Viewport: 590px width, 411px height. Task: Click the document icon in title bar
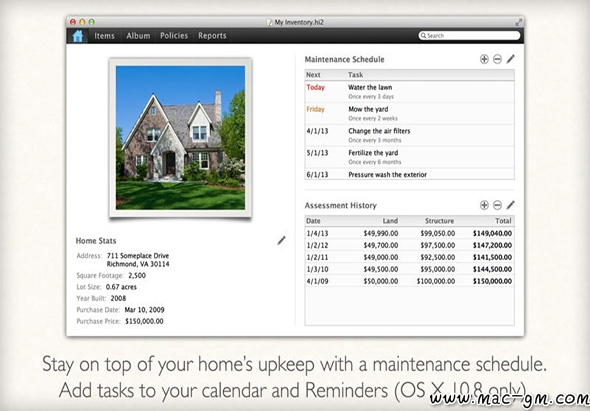[x=269, y=23]
